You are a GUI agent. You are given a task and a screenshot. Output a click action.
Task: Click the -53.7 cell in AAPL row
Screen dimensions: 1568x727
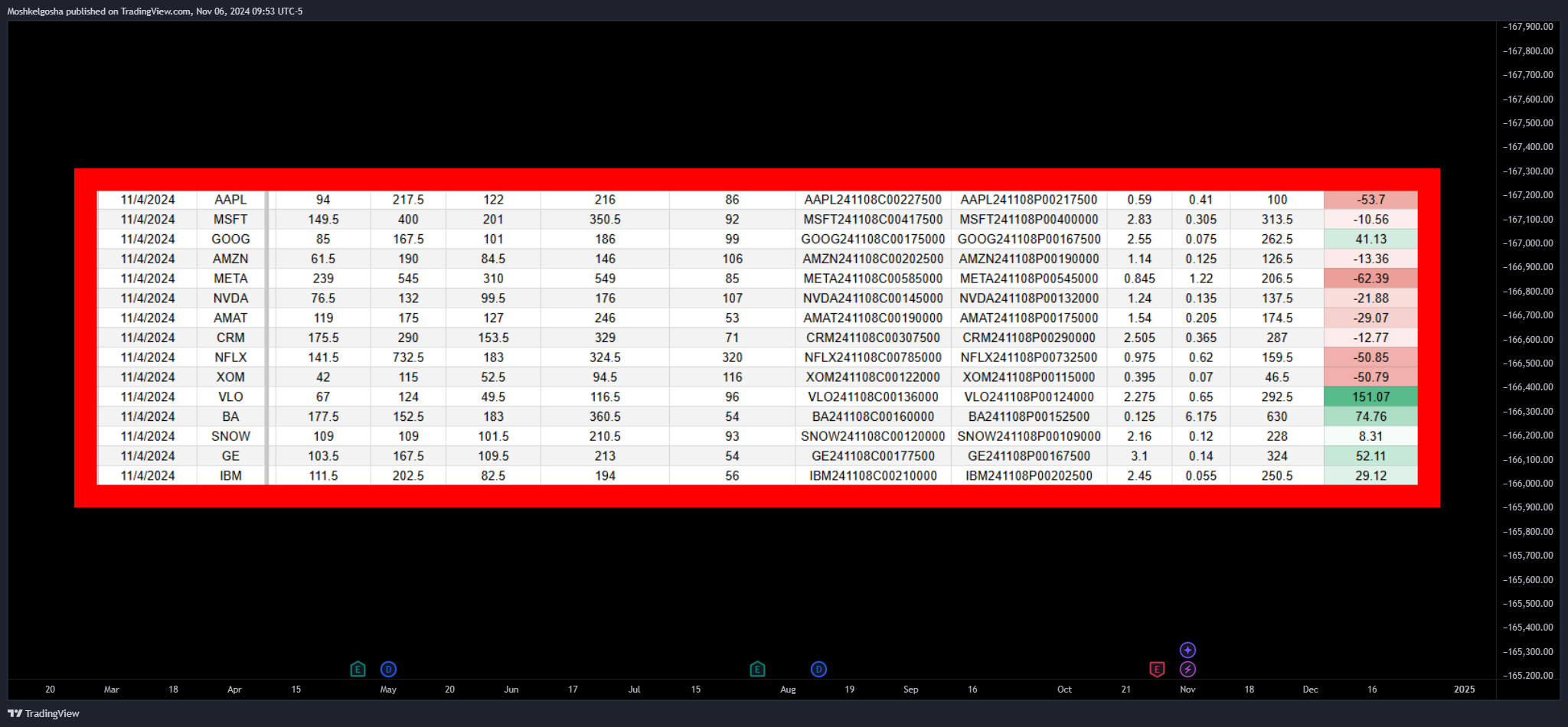tap(1370, 200)
